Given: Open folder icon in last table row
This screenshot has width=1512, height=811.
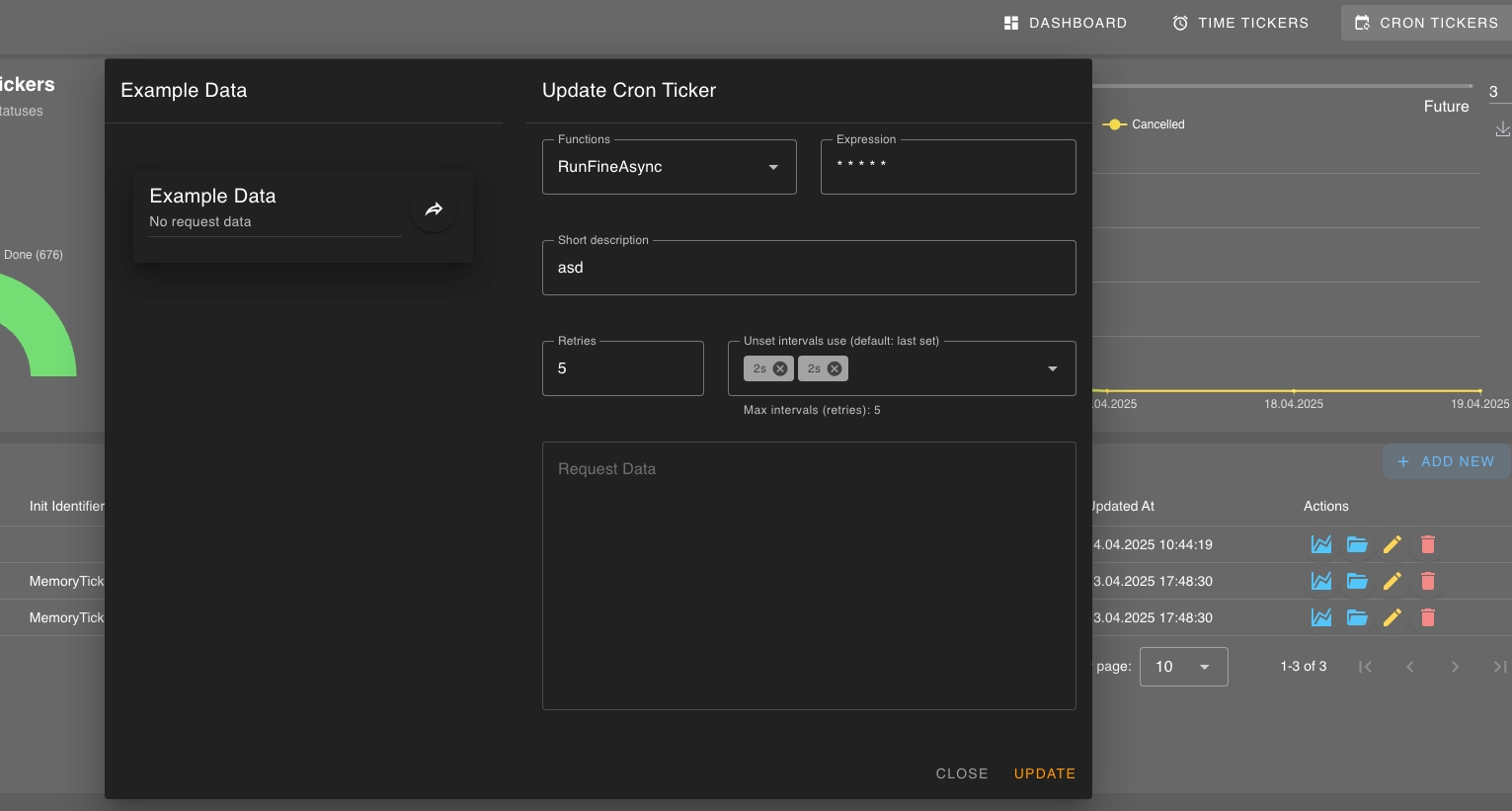Looking at the screenshot, I should 1357,617.
